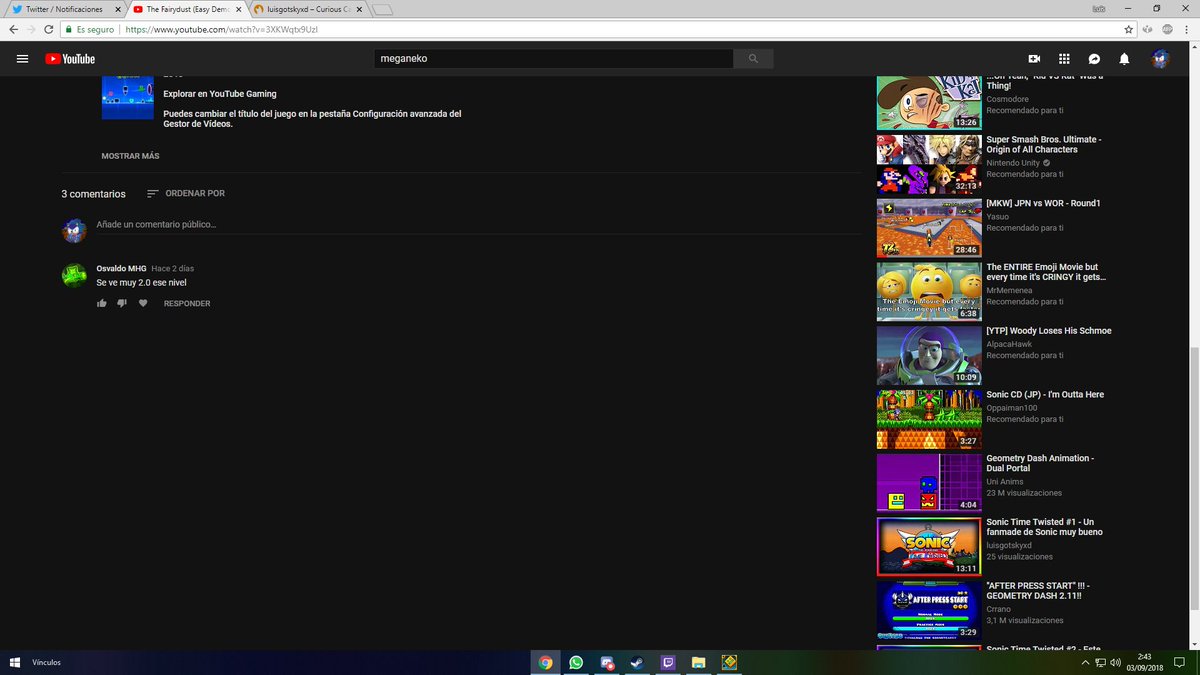This screenshot has width=1200, height=675.
Task: Dislike Osvaldo MHG's comment
Action: click(122, 303)
